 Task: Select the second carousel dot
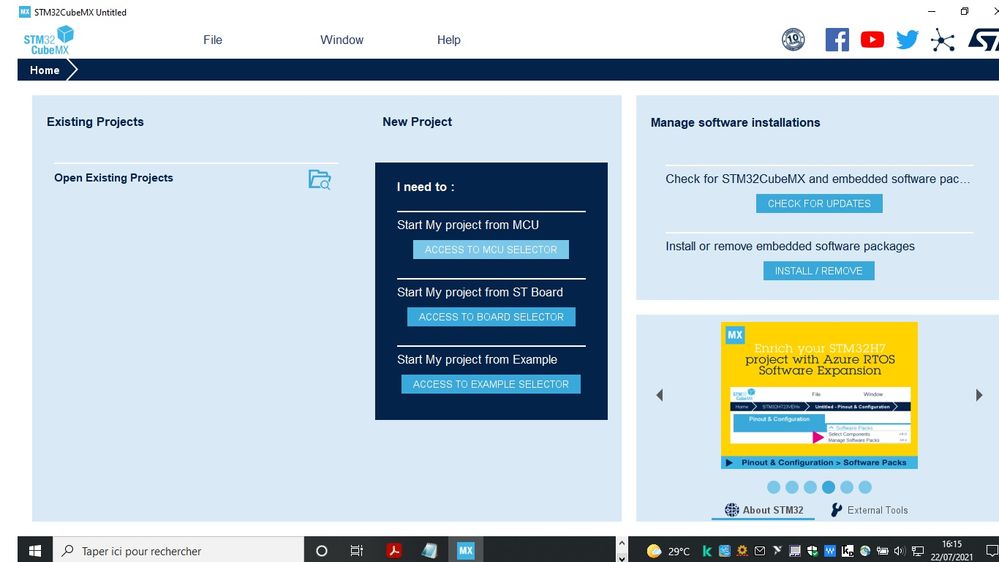(792, 487)
